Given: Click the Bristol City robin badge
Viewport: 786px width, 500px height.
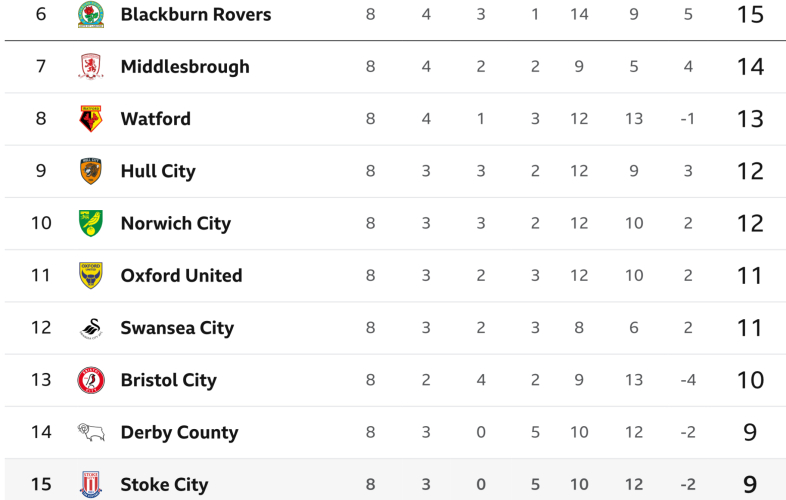Looking at the screenshot, I should [91, 380].
